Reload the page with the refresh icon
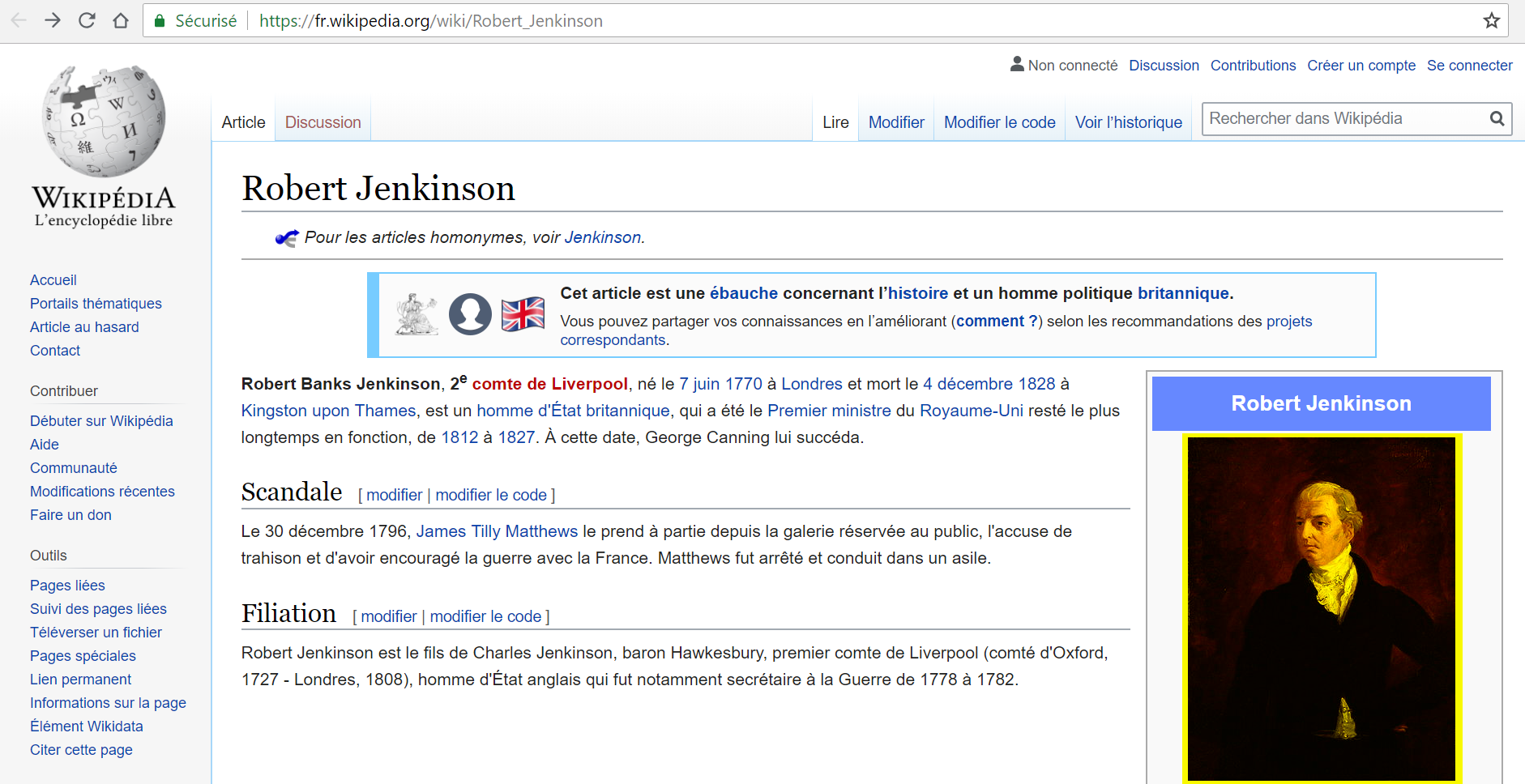1525x784 pixels. tap(87, 20)
